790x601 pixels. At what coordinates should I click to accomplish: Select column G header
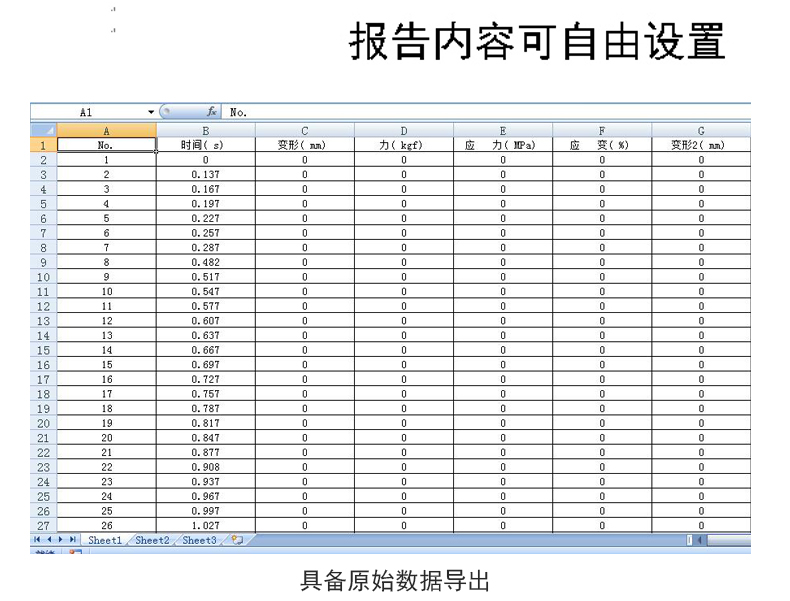click(x=701, y=130)
